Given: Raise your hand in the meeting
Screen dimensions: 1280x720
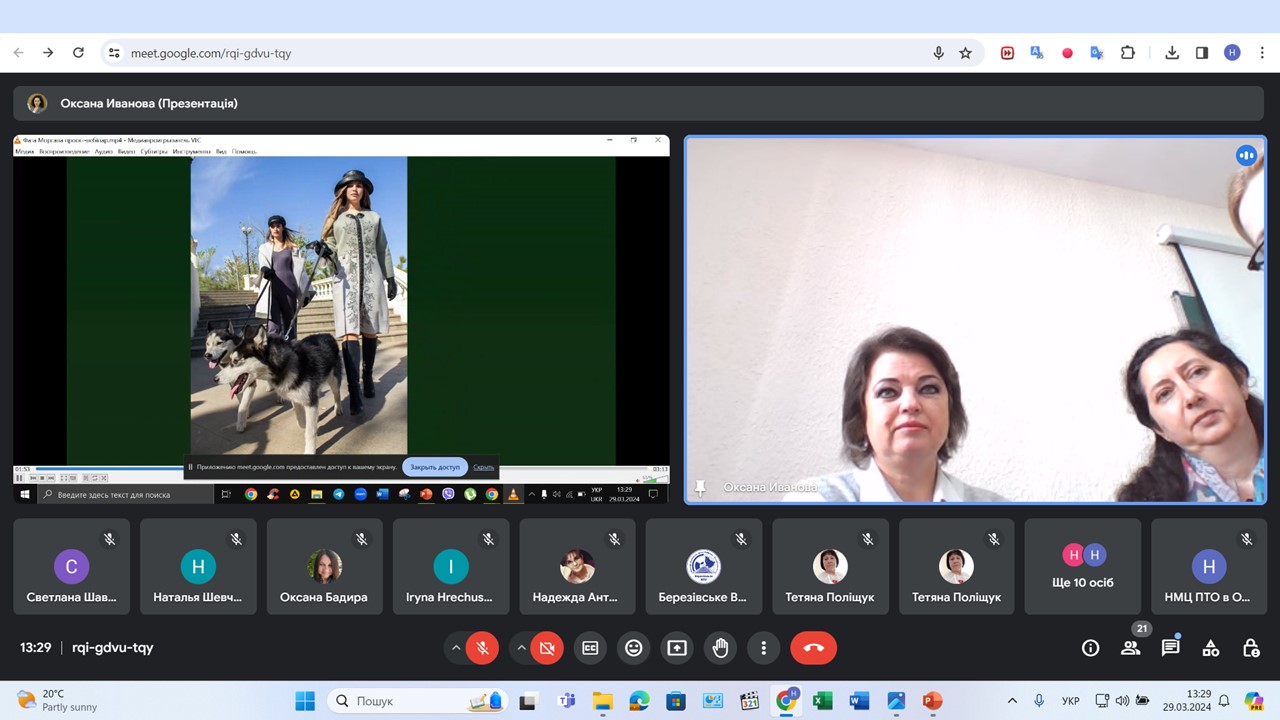Looking at the screenshot, I should (x=720, y=648).
